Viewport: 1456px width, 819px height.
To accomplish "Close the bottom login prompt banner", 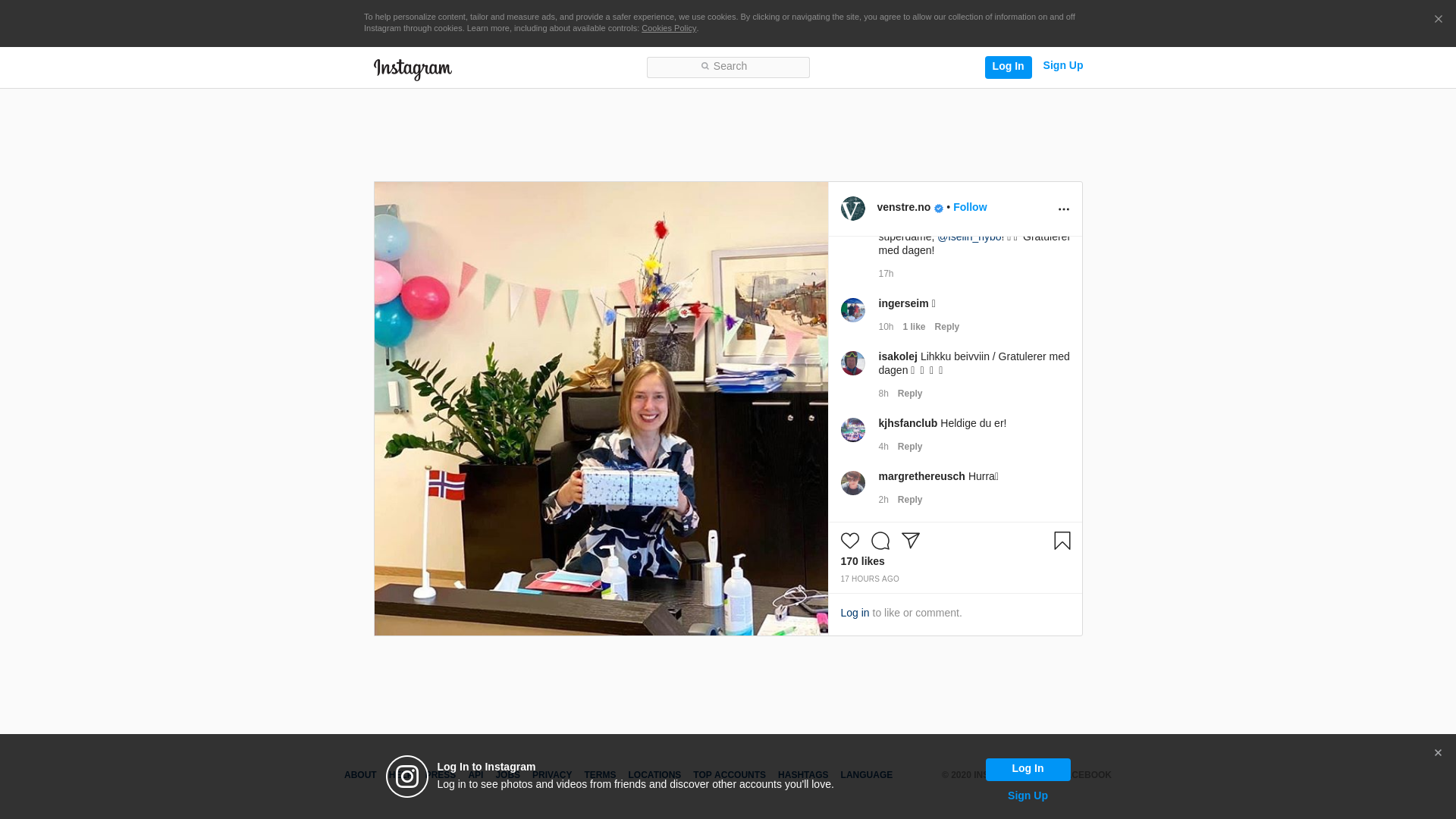I will (1438, 753).
